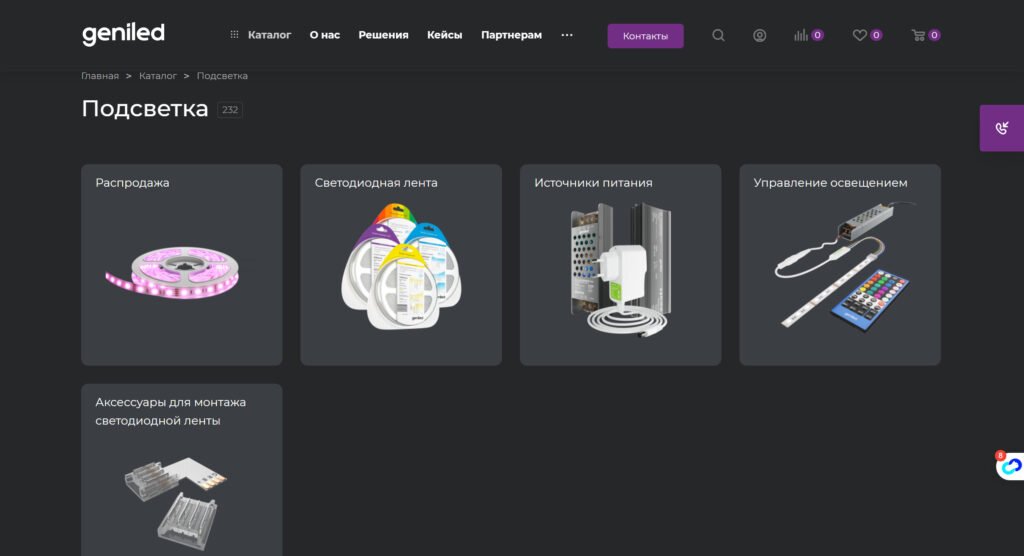Open the Светодиодная лента category card
Viewport: 1024px width, 556px height.
tap(400, 265)
